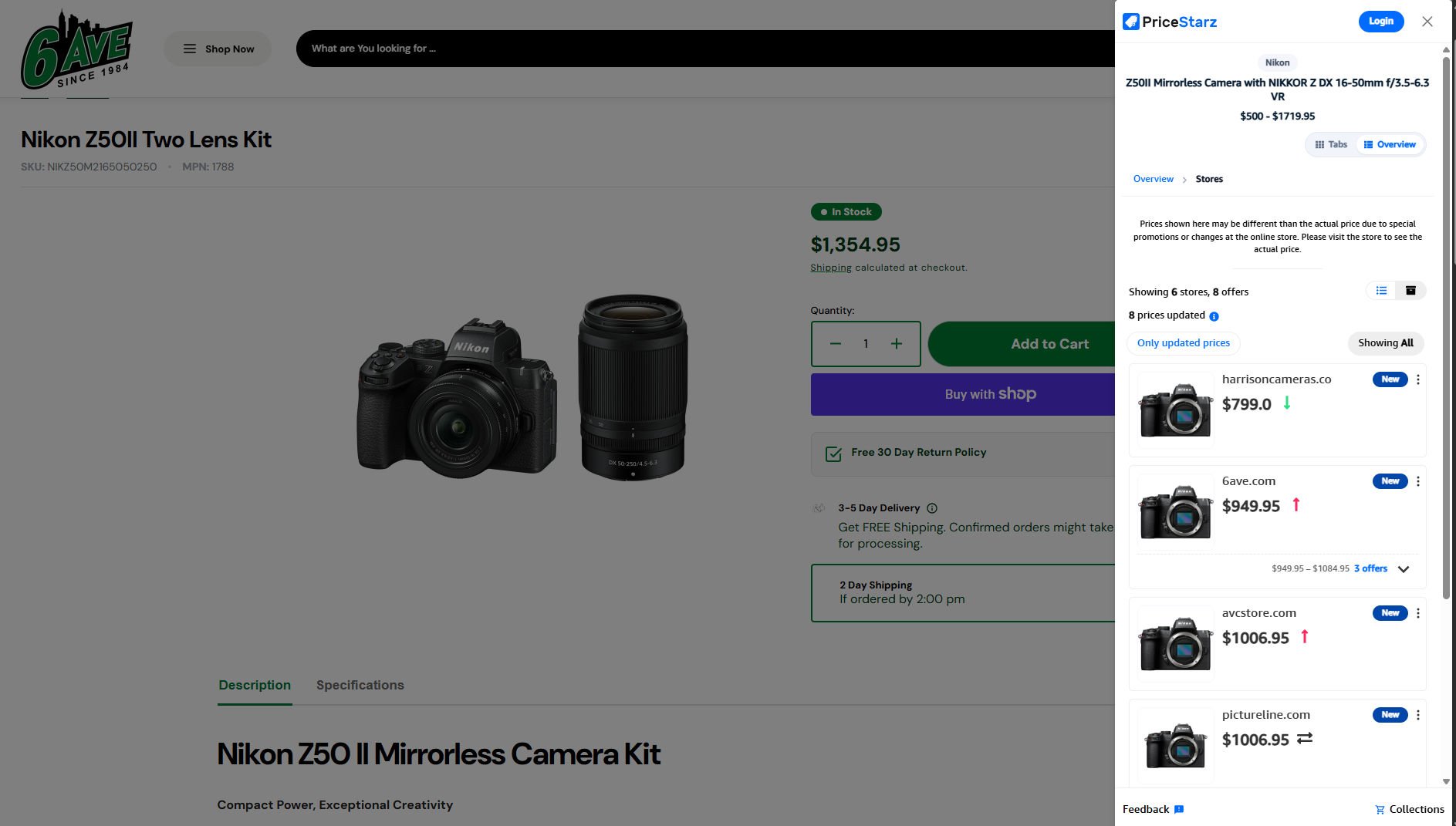The image size is (1456, 826).
Task: Open the avcstore.com store name
Action: pos(1259,613)
